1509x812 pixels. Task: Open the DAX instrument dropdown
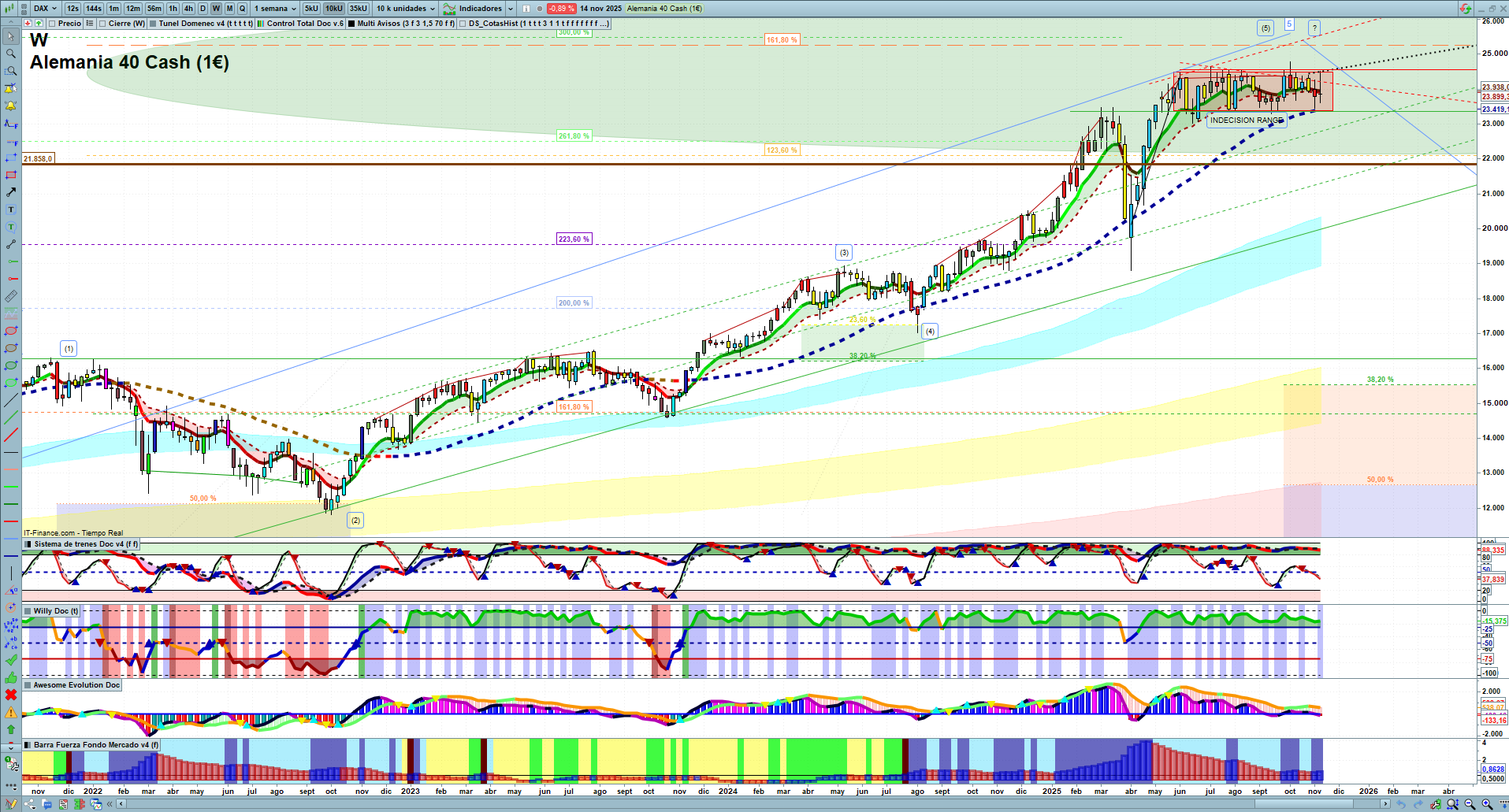pos(45,9)
